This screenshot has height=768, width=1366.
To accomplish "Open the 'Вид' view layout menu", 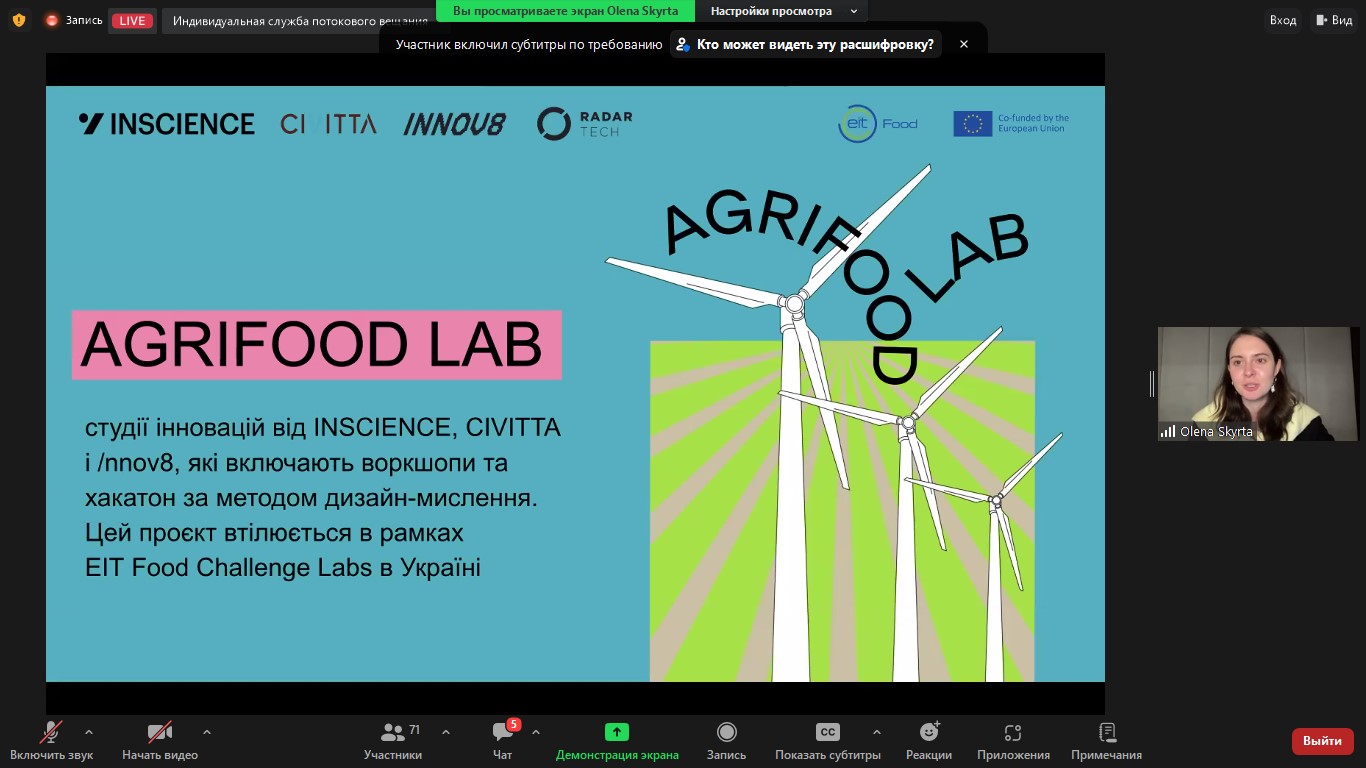I will 1335,20.
